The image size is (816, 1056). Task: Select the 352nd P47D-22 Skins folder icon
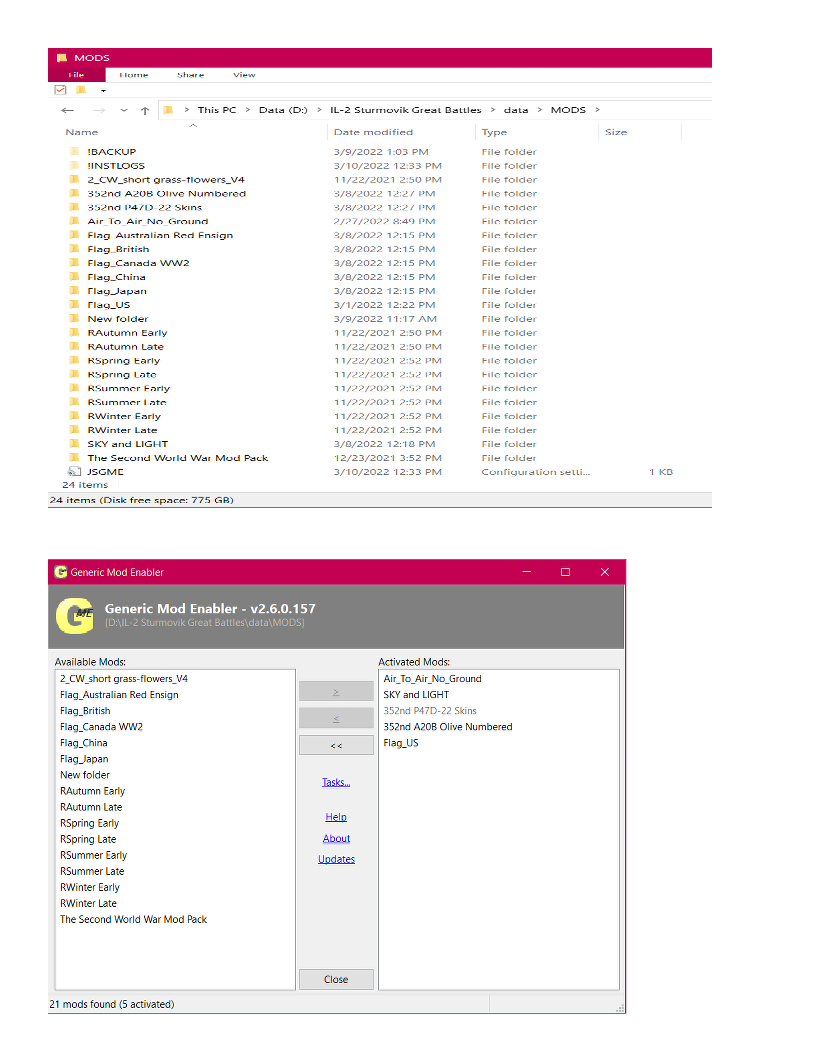pyautogui.click(x=74, y=207)
